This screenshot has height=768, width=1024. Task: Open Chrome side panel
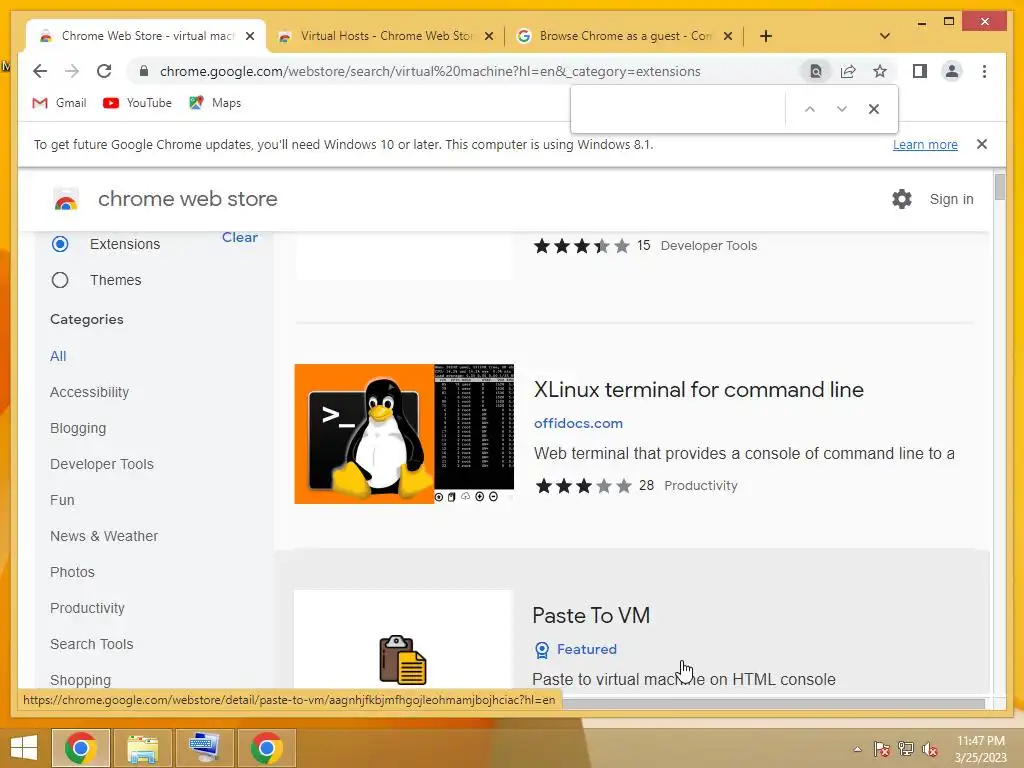pos(920,71)
